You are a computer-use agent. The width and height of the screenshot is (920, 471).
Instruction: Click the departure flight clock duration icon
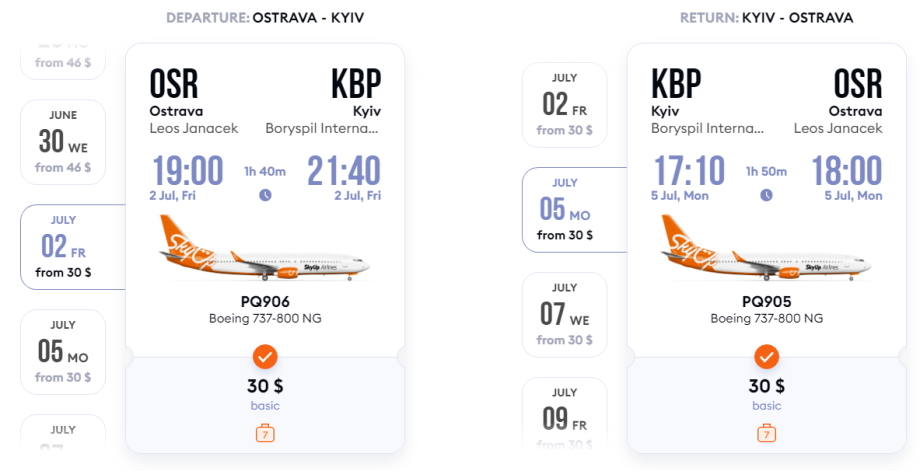coord(265,195)
